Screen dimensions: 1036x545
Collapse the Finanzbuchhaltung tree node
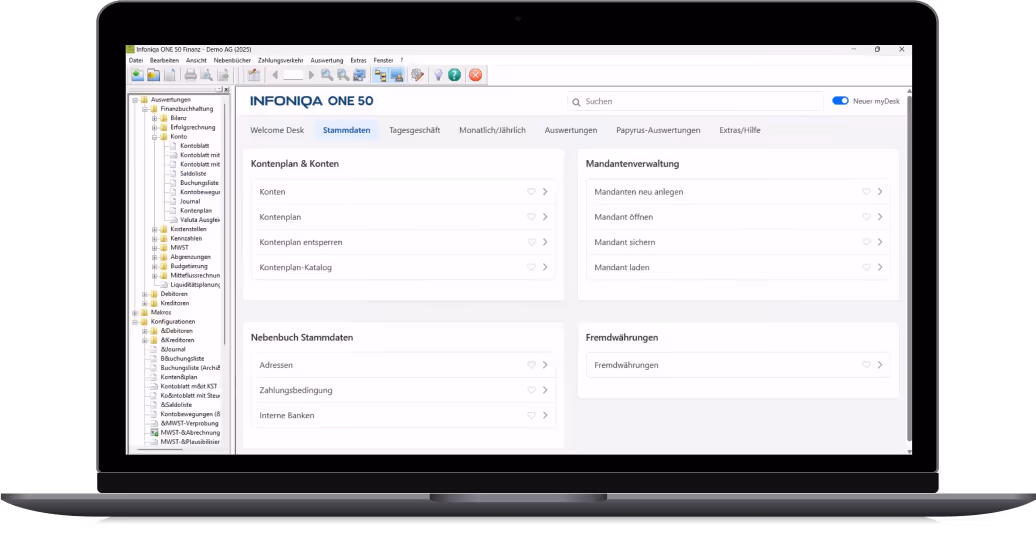[x=145, y=109]
